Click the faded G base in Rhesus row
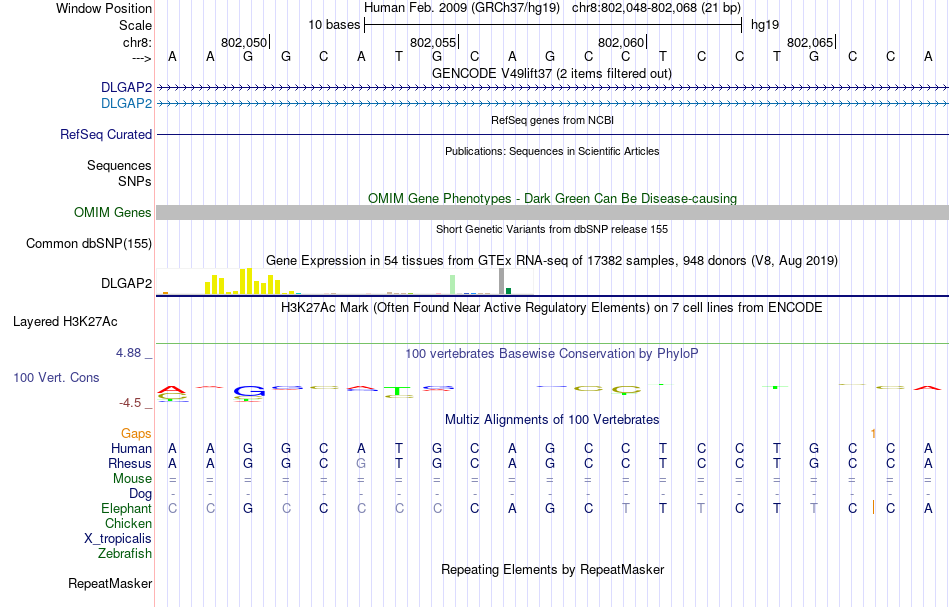 [361, 463]
